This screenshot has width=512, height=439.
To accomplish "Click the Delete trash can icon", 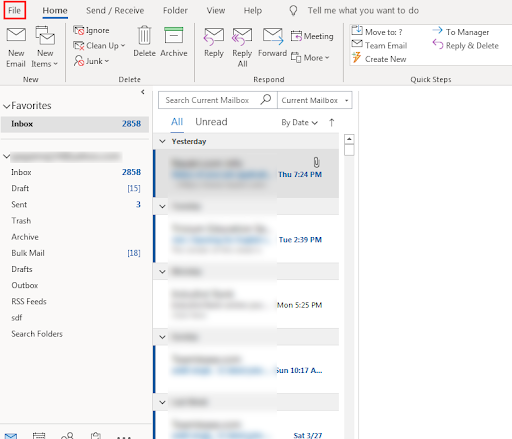I will click(x=144, y=35).
